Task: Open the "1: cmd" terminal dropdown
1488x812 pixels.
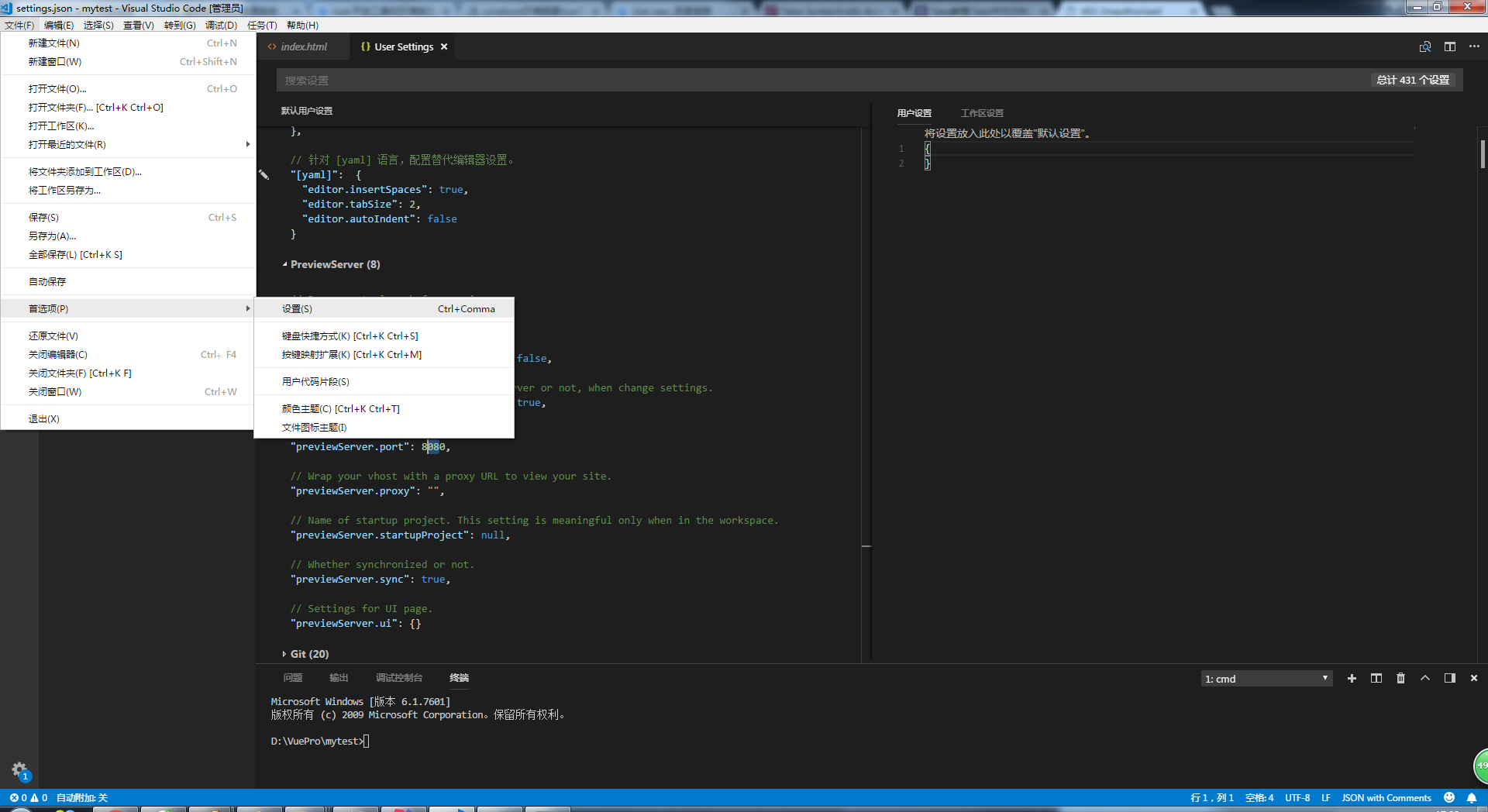Action: (x=1266, y=679)
